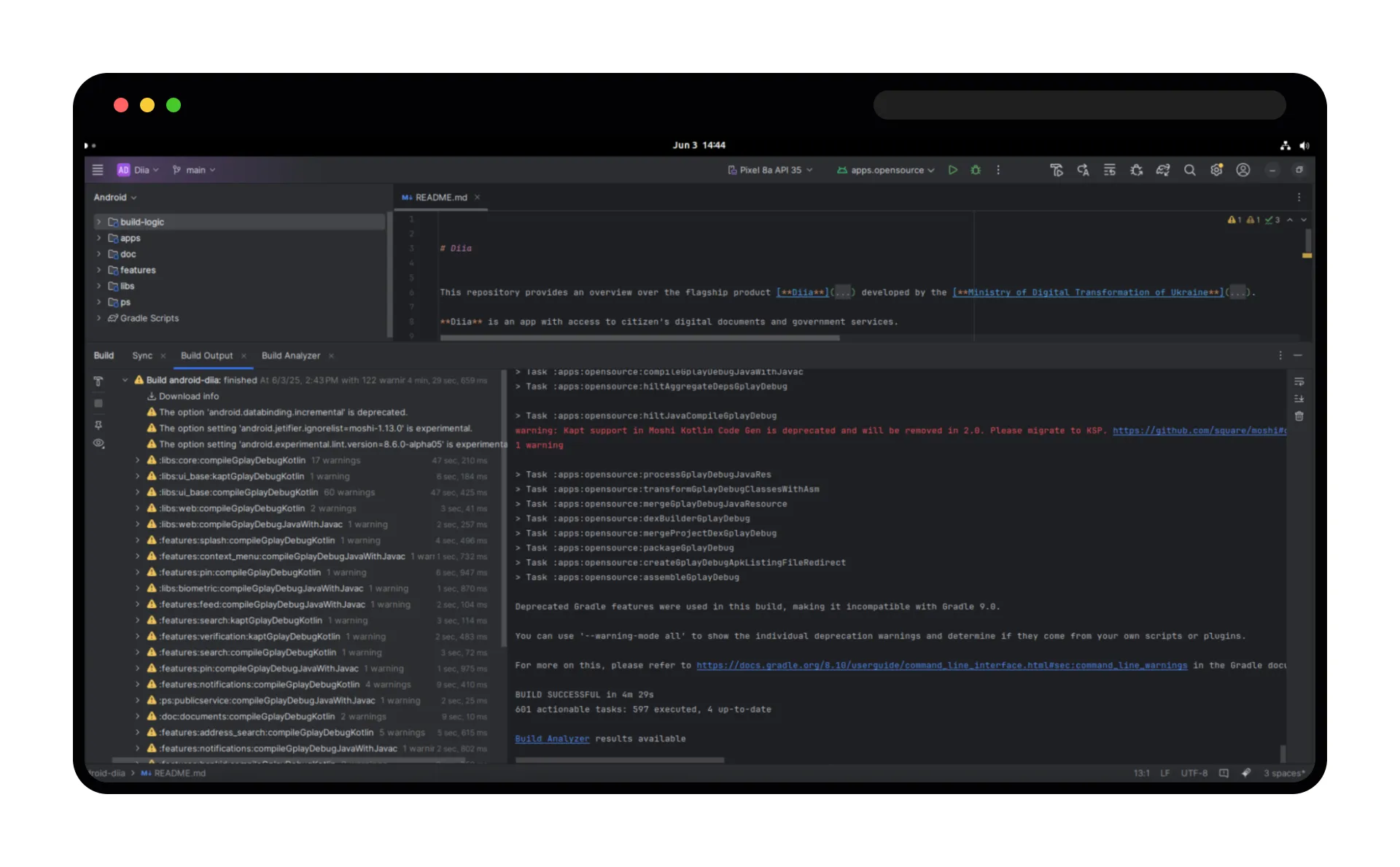Screen dimensions: 1400x867
Task: Click the editor horizontal scrollbar under README
Action: tap(639, 338)
